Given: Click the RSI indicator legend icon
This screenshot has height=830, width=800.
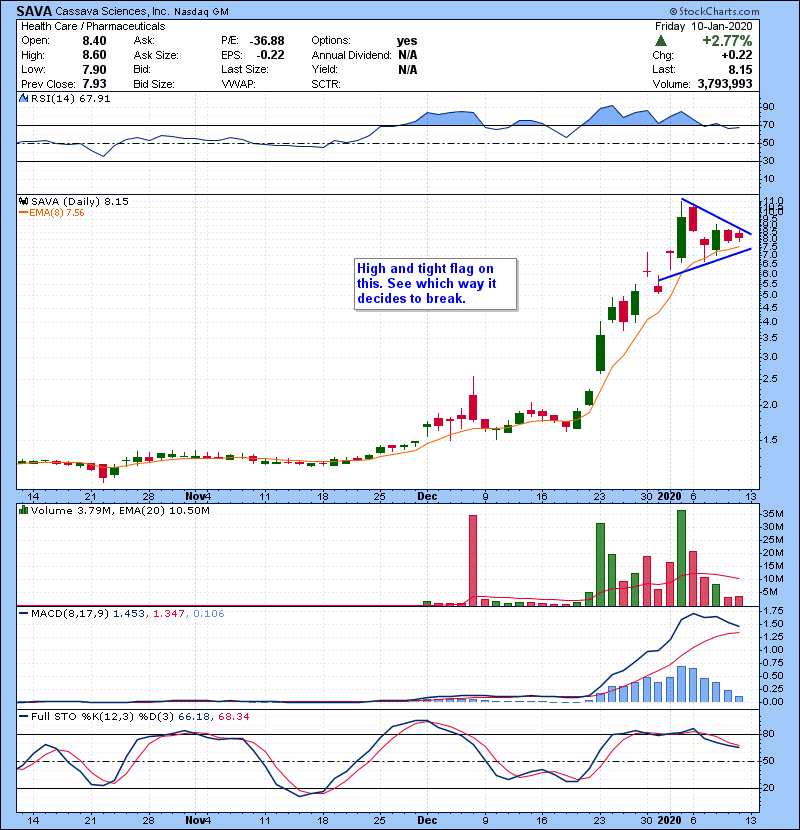Looking at the screenshot, I should click(x=23, y=98).
